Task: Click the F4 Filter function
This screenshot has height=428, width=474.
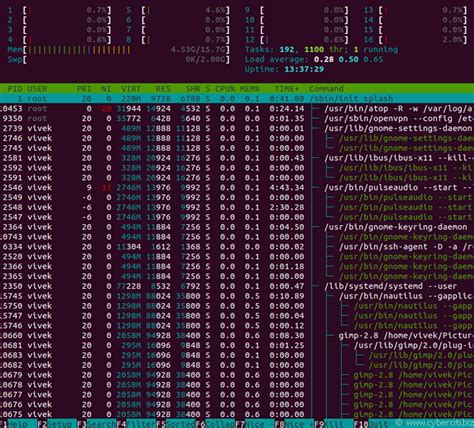Action: (x=136, y=424)
